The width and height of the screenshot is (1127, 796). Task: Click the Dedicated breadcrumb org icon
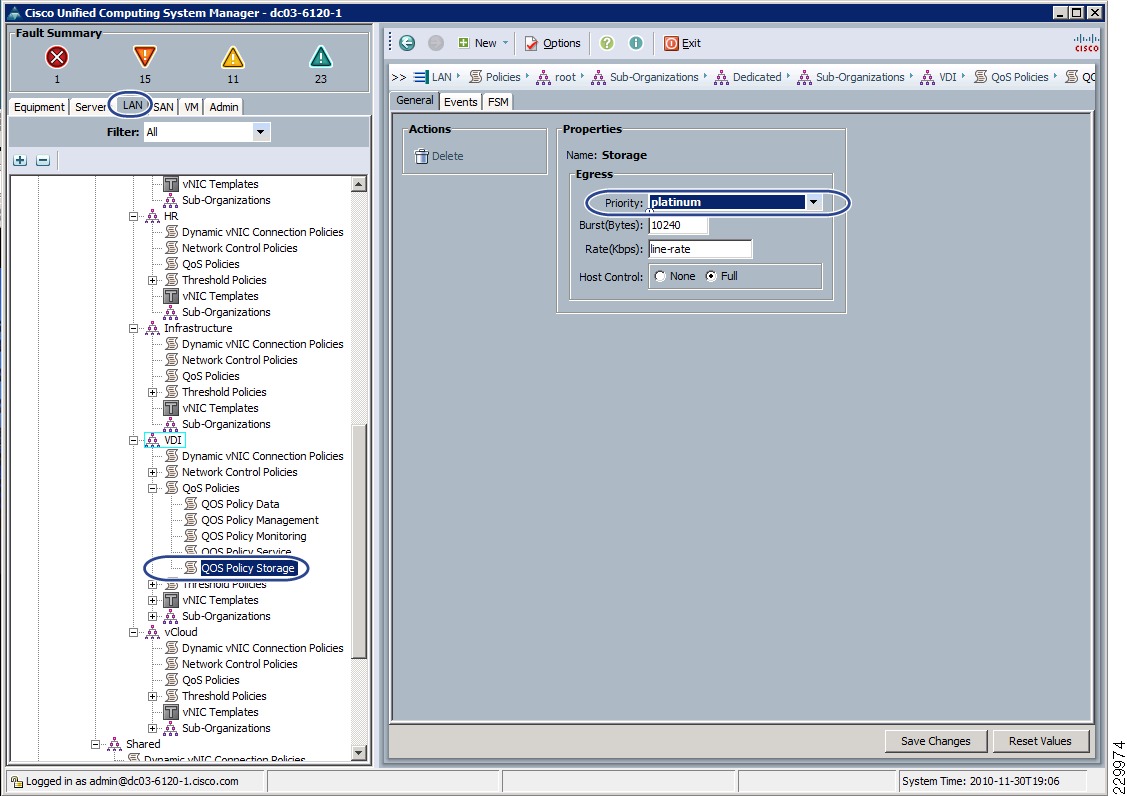[x=721, y=77]
